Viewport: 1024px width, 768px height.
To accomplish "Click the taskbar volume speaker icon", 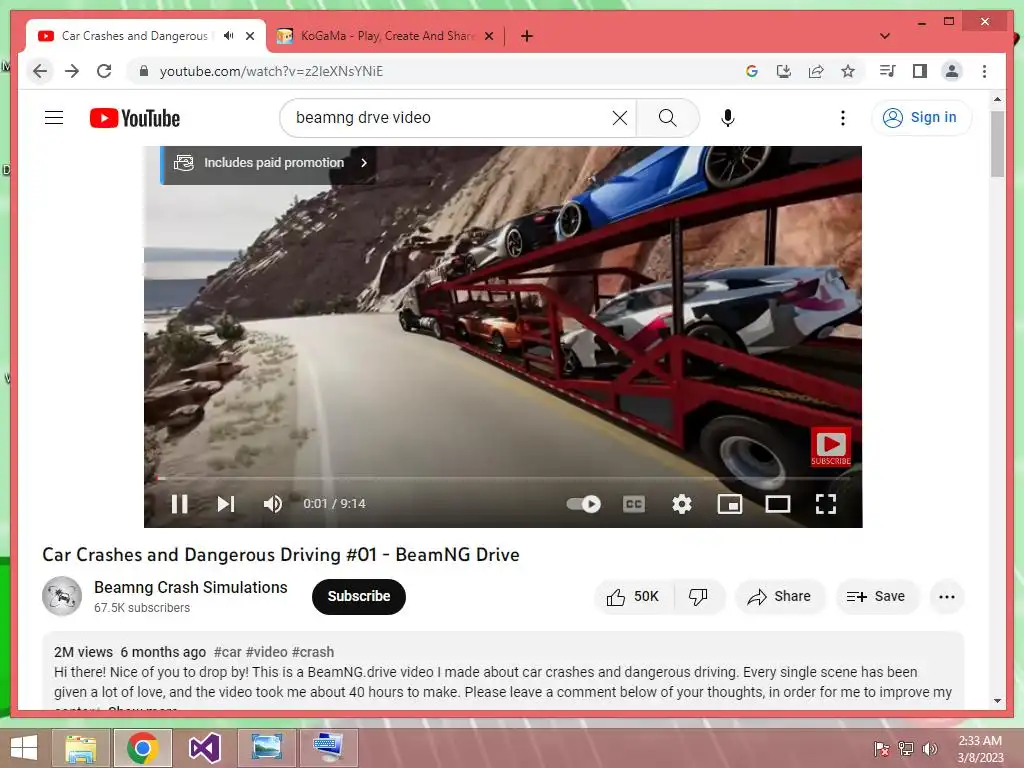I will 929,749.
